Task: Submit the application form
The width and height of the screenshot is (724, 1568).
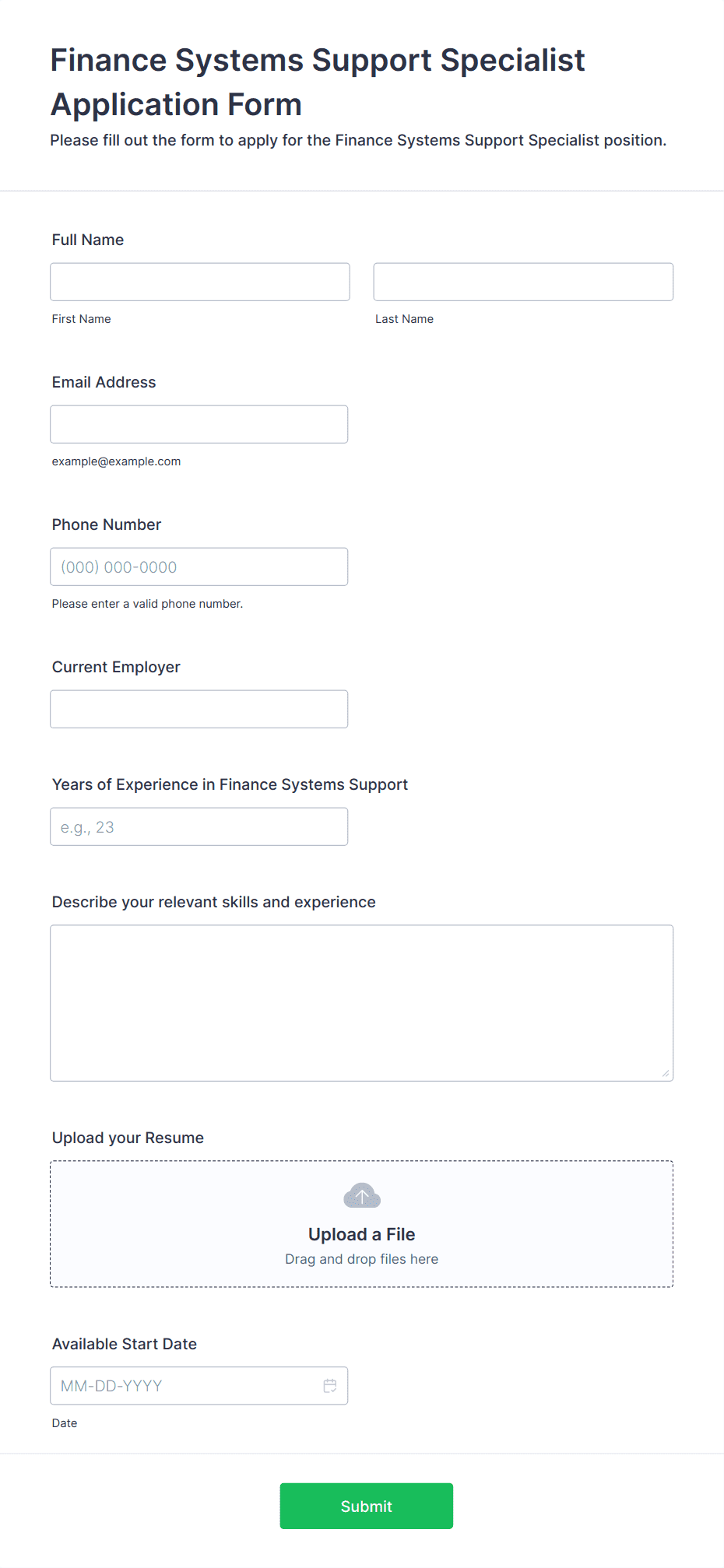Action: [367, 1506]
